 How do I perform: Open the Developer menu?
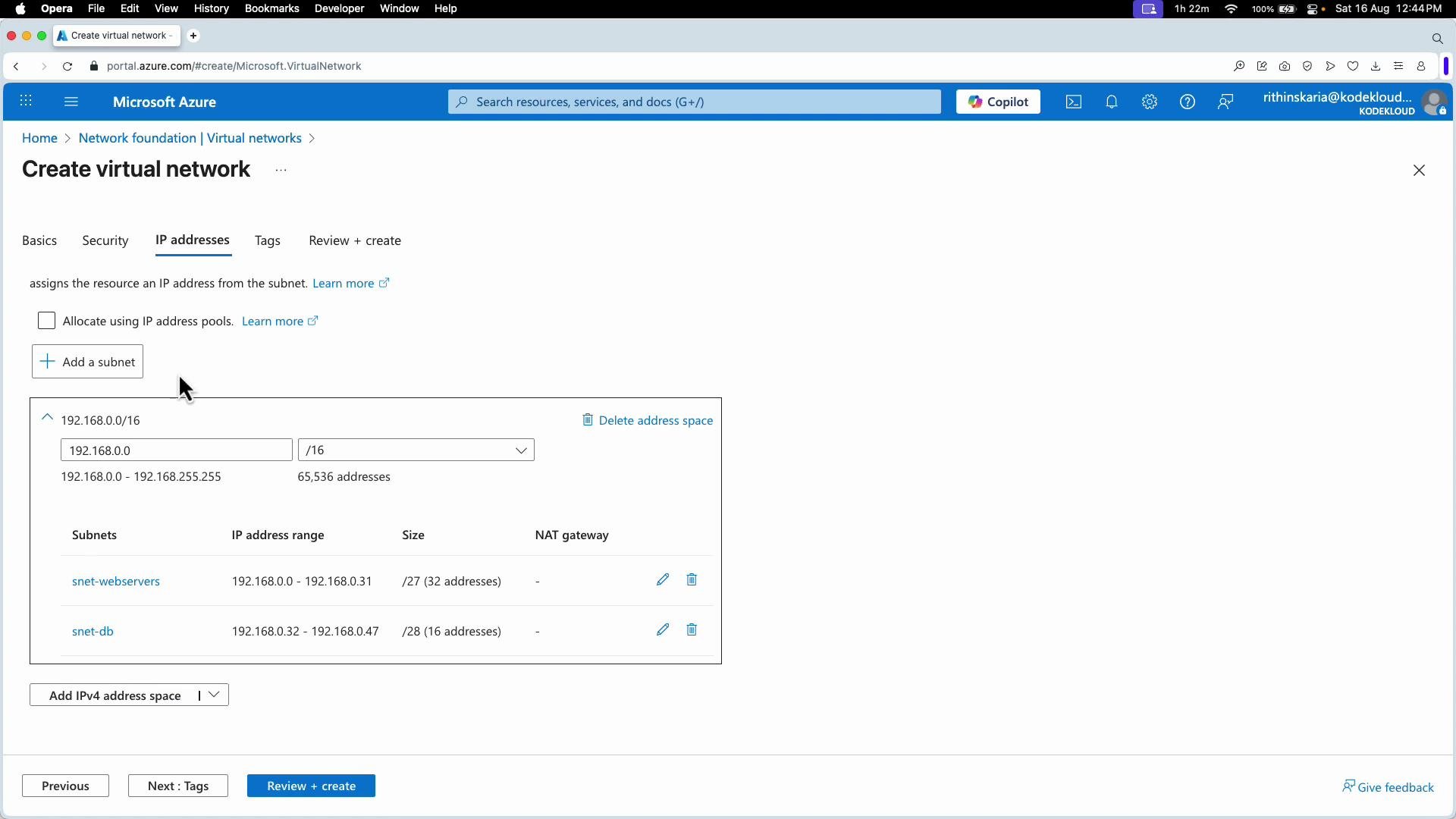(x=340, y=9)
